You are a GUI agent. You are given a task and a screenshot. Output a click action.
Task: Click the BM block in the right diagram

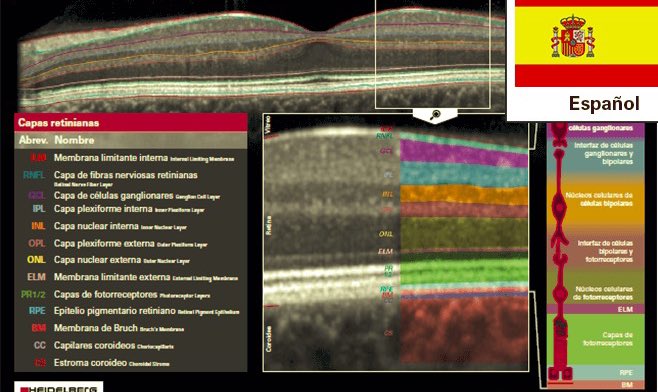595,384
